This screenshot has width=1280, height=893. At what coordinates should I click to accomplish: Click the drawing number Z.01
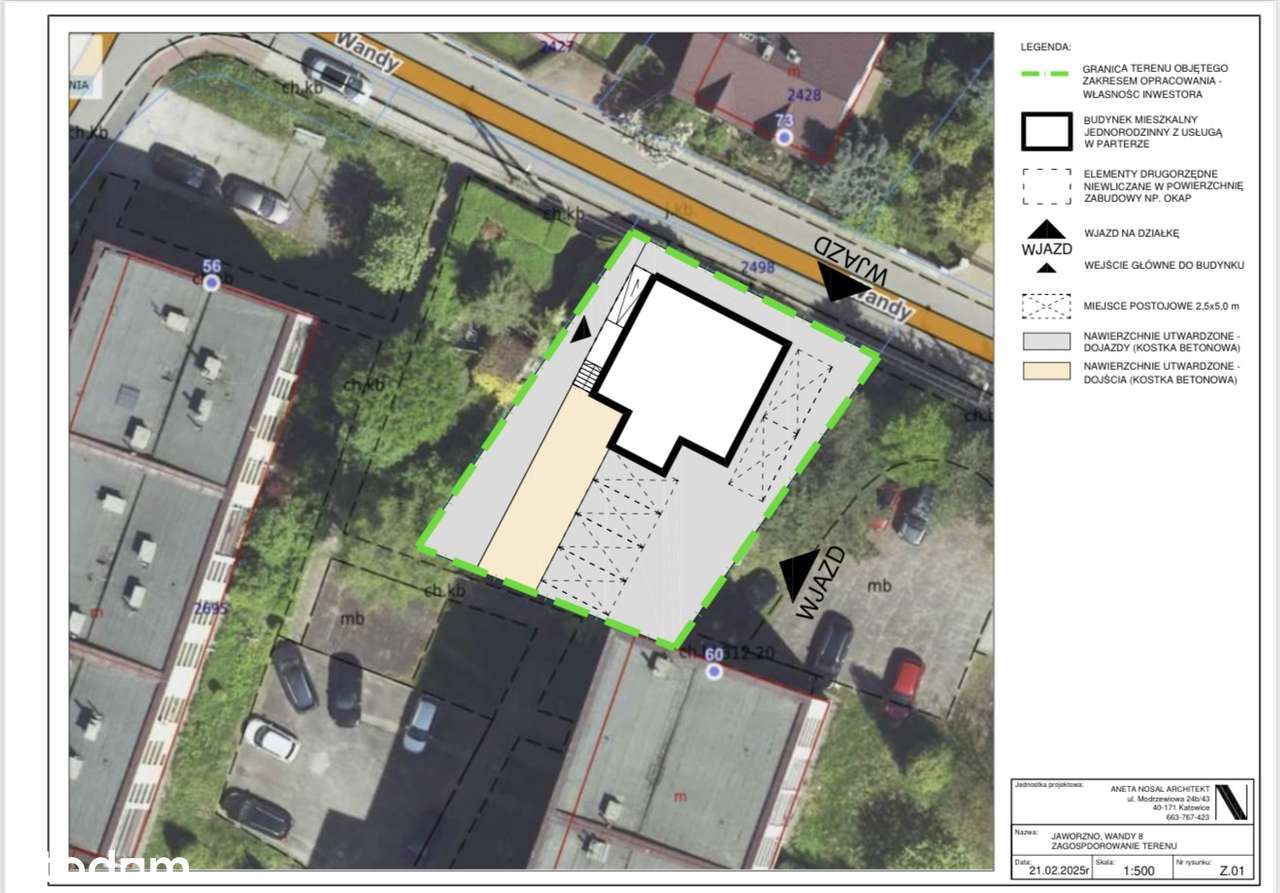coord(1231,870)
